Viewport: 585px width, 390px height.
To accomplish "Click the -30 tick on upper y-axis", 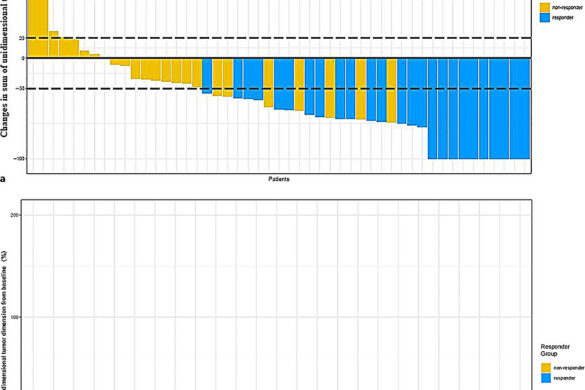I will tap(20, 89).
